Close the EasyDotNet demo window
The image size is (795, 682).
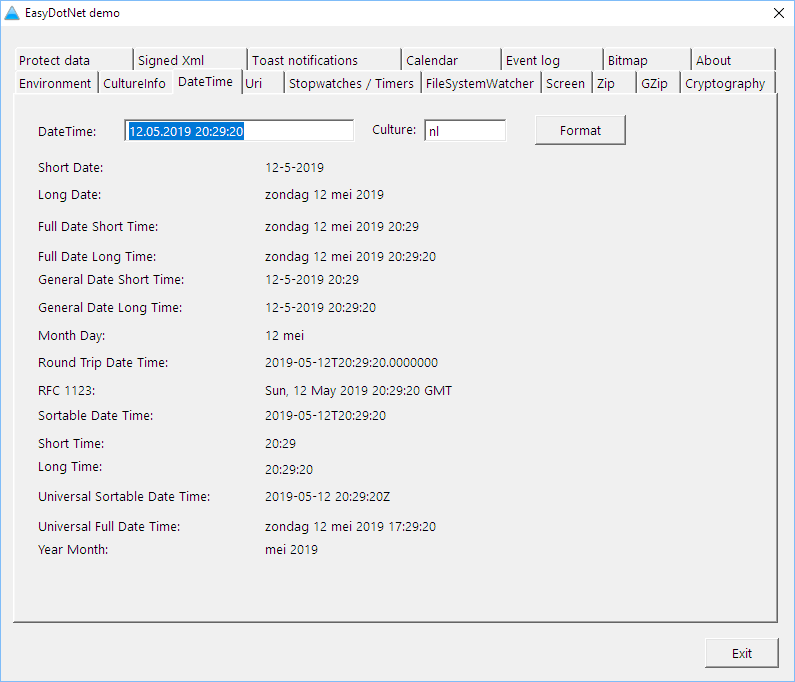coord(778,13)
